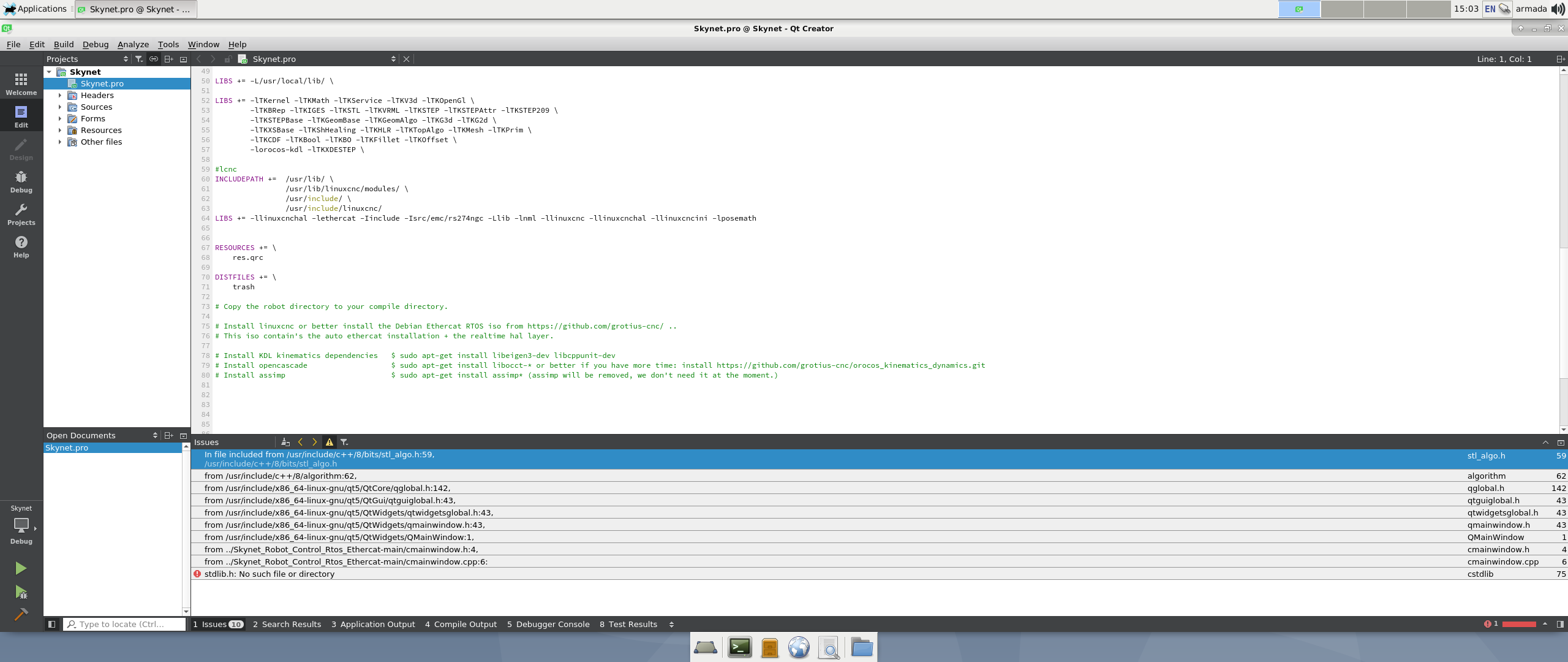Switch to Search Results pane

coord(287,624)
